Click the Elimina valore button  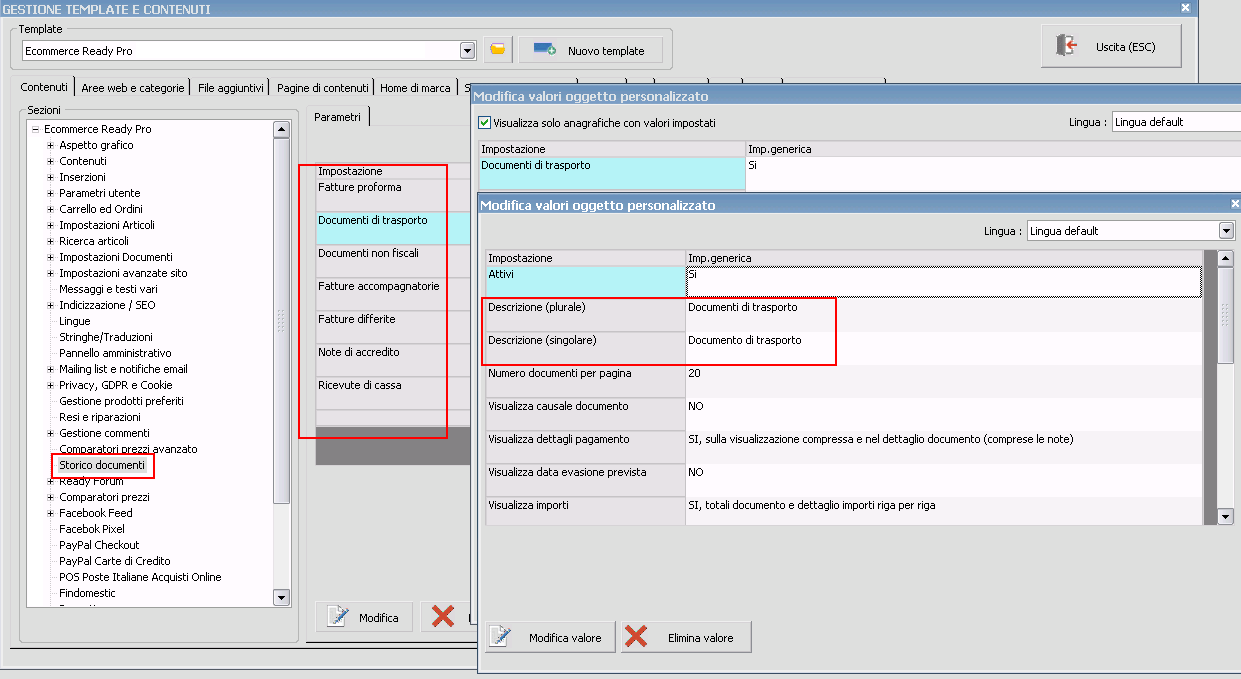[686, 637]
